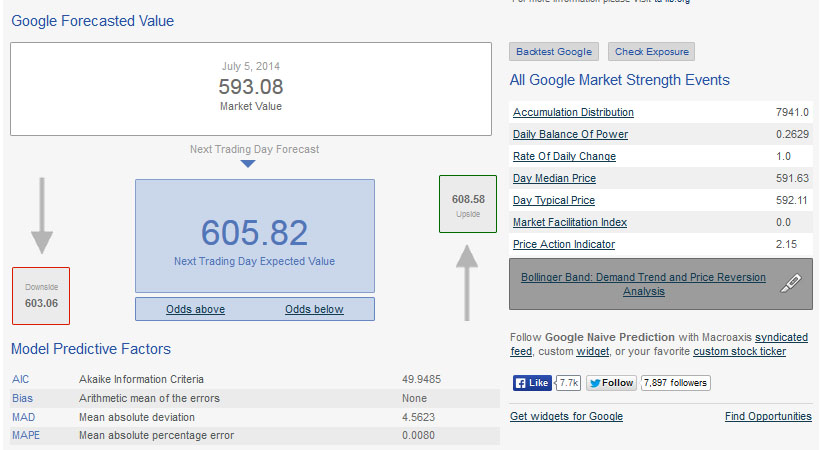Open the custom widget link

click(593, 351)
